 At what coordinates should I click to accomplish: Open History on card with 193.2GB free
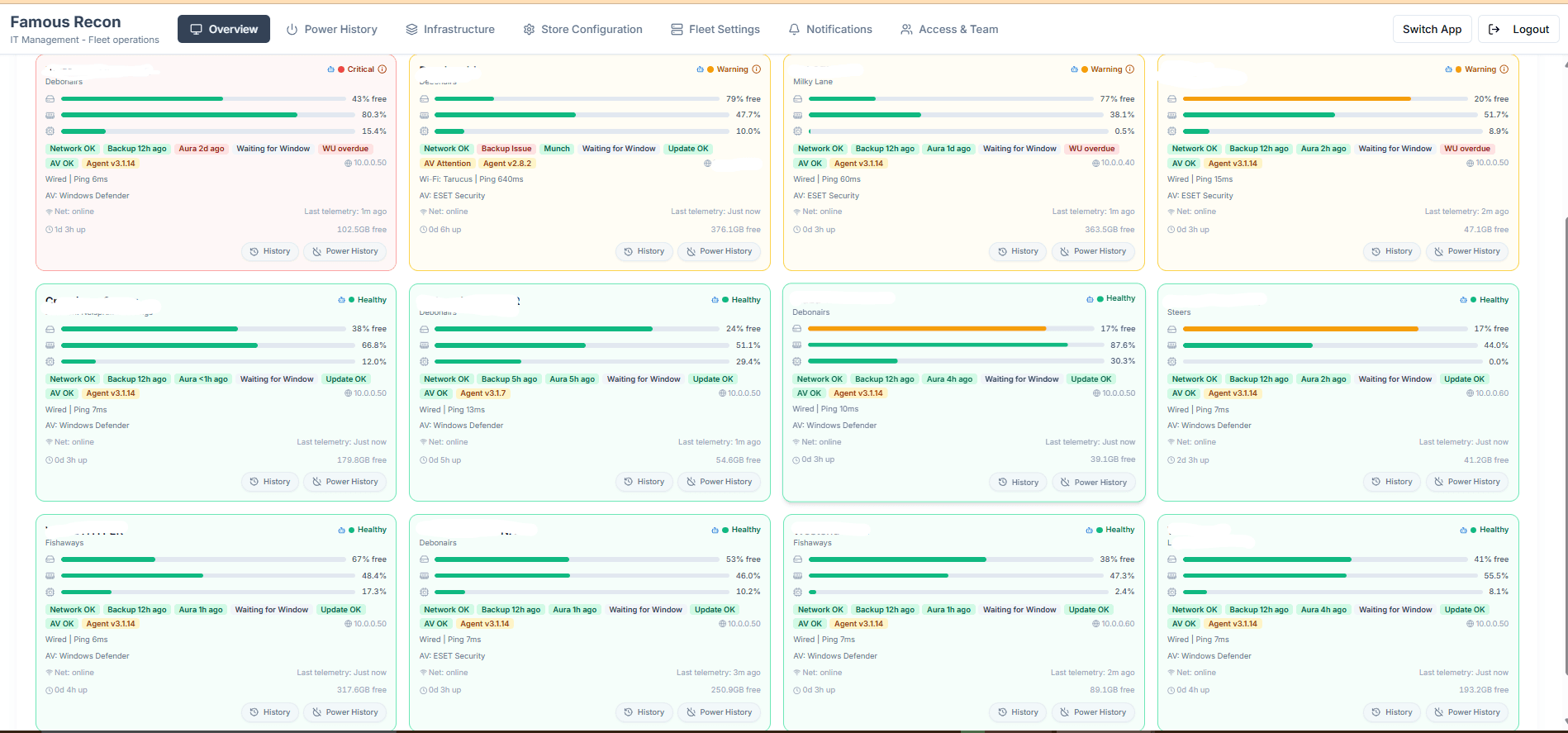tap(1391, 712)
